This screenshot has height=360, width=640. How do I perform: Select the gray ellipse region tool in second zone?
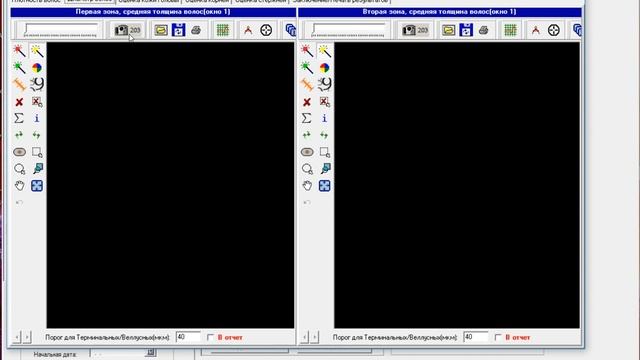[x=307, y=152]
